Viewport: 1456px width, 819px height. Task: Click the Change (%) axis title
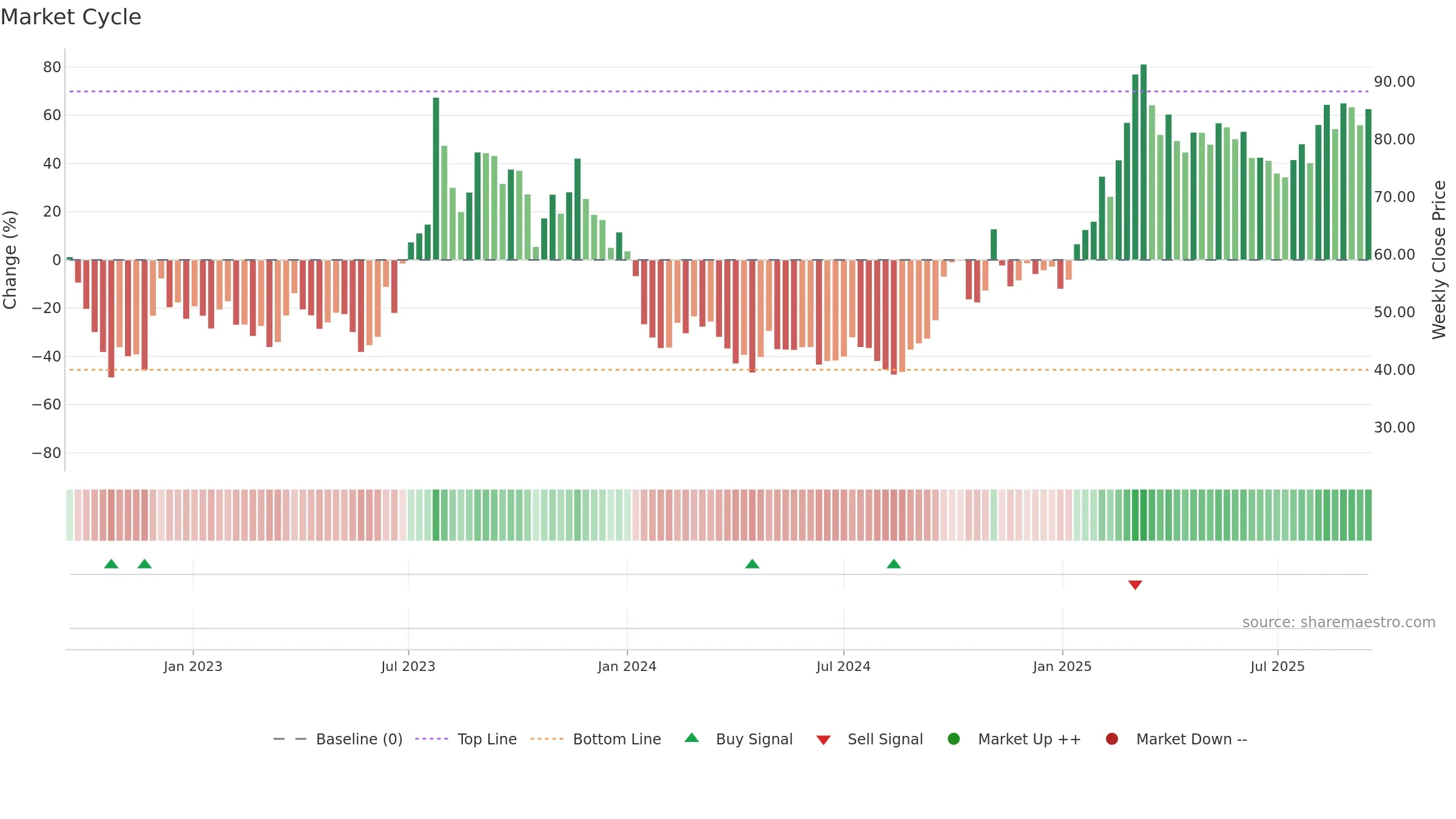(10, 260)
